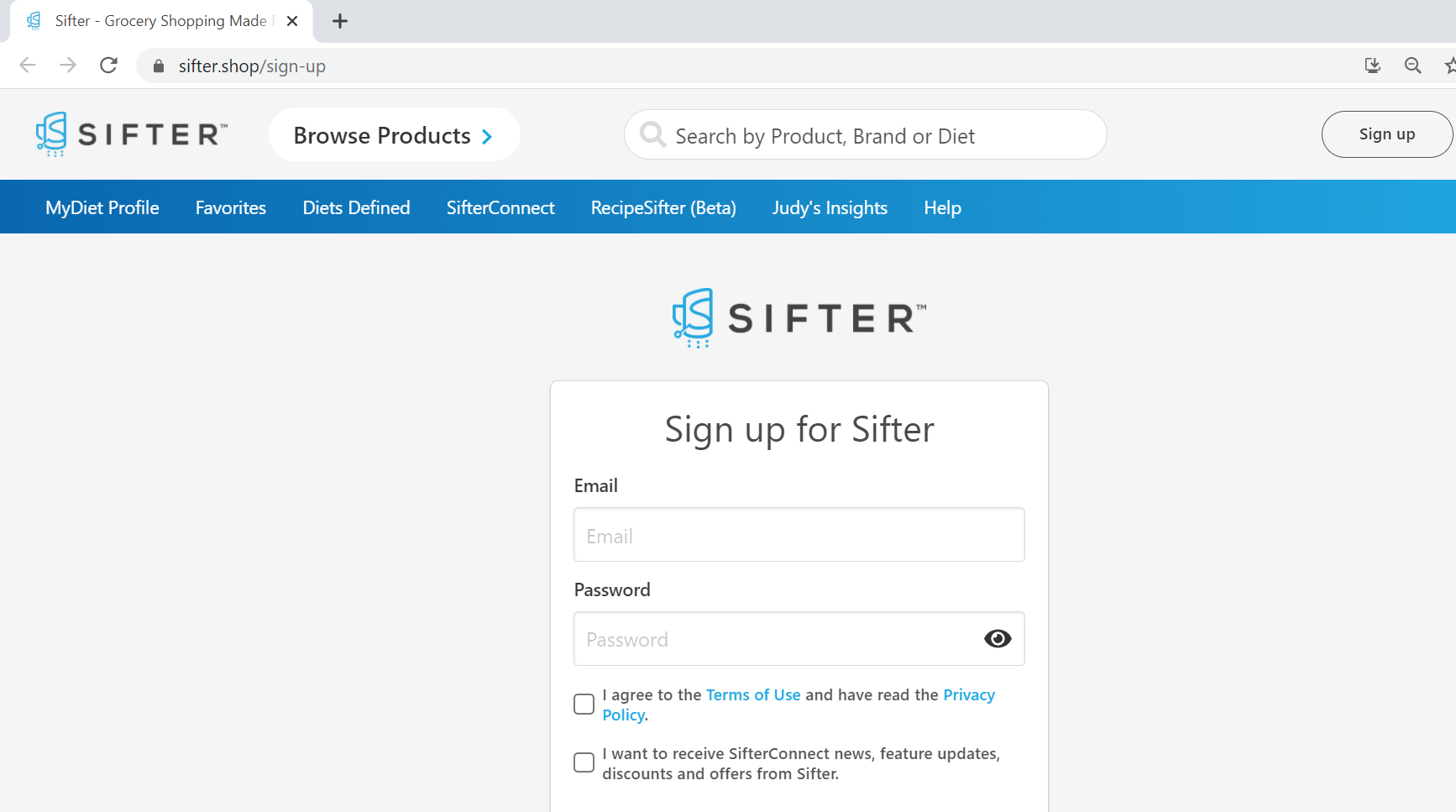Open the browser zoom magnifier icon
Image resolution: width=1456 pixels, height=812 pixels.
1413,65
